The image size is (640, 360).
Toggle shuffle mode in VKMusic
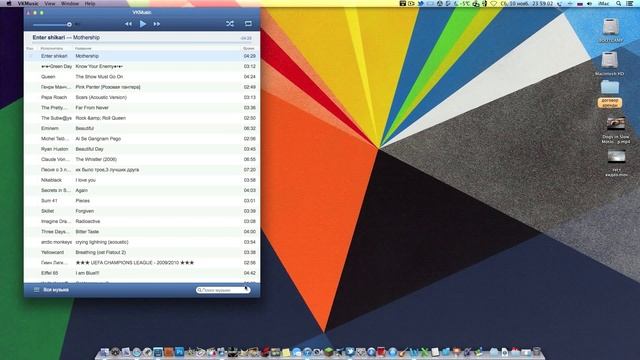tap(230, 24)
